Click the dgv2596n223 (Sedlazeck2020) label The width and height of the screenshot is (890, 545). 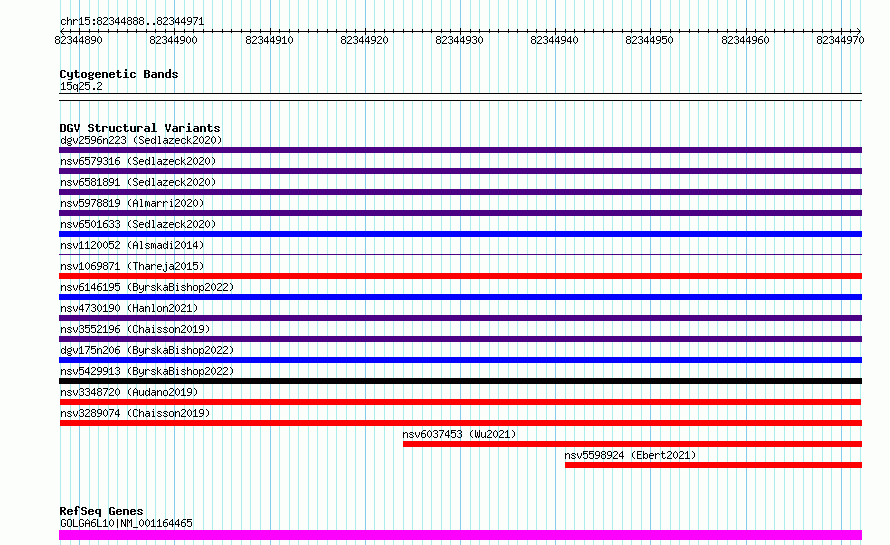(x=141, y=140)
